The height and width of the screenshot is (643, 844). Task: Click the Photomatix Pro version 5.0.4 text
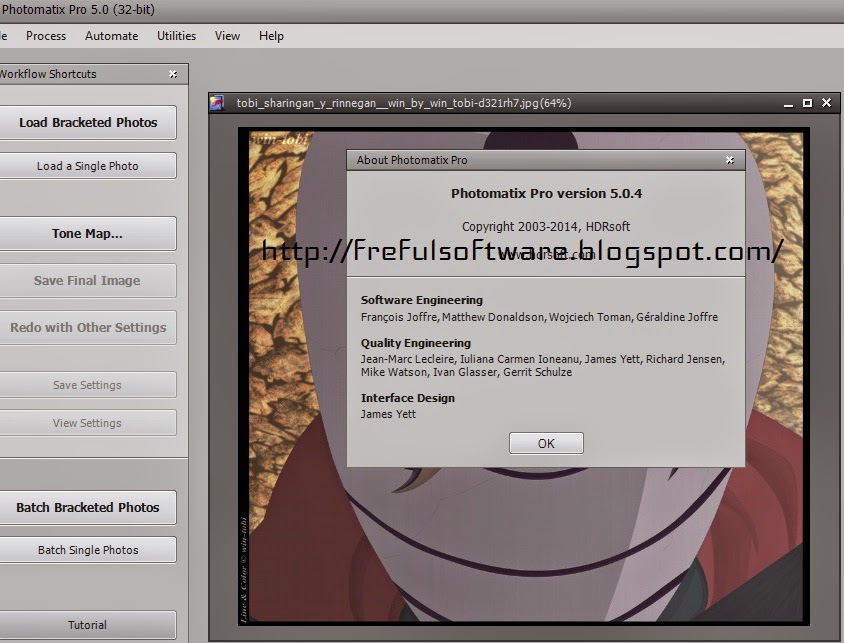tap(546, 193)
